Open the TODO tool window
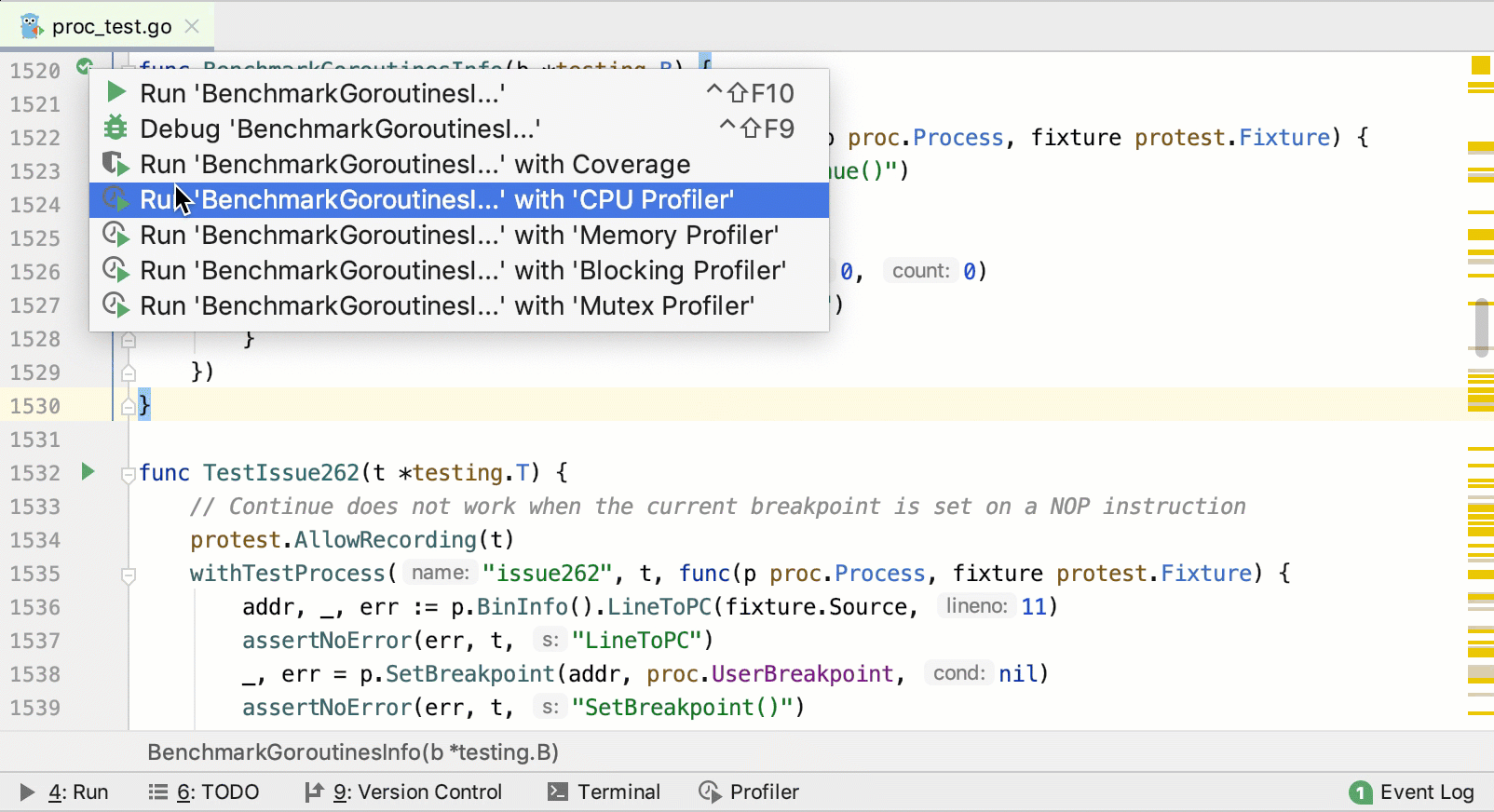 [x=204, y=792]
